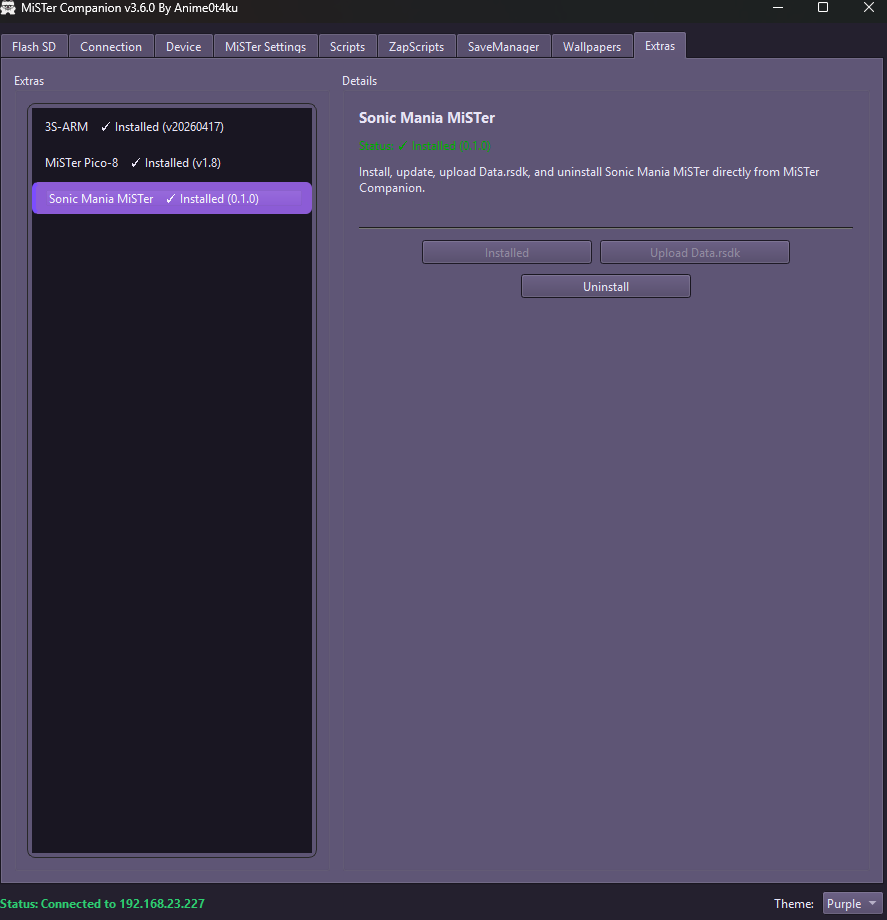Select 3S-ARM in the Extras list

click(172, 127)
